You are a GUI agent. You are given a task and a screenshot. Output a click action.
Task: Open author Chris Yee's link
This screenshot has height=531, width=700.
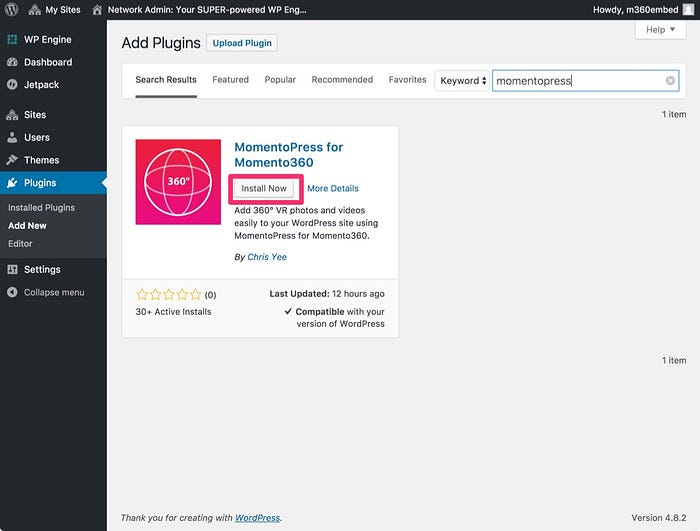coord(267,257)
